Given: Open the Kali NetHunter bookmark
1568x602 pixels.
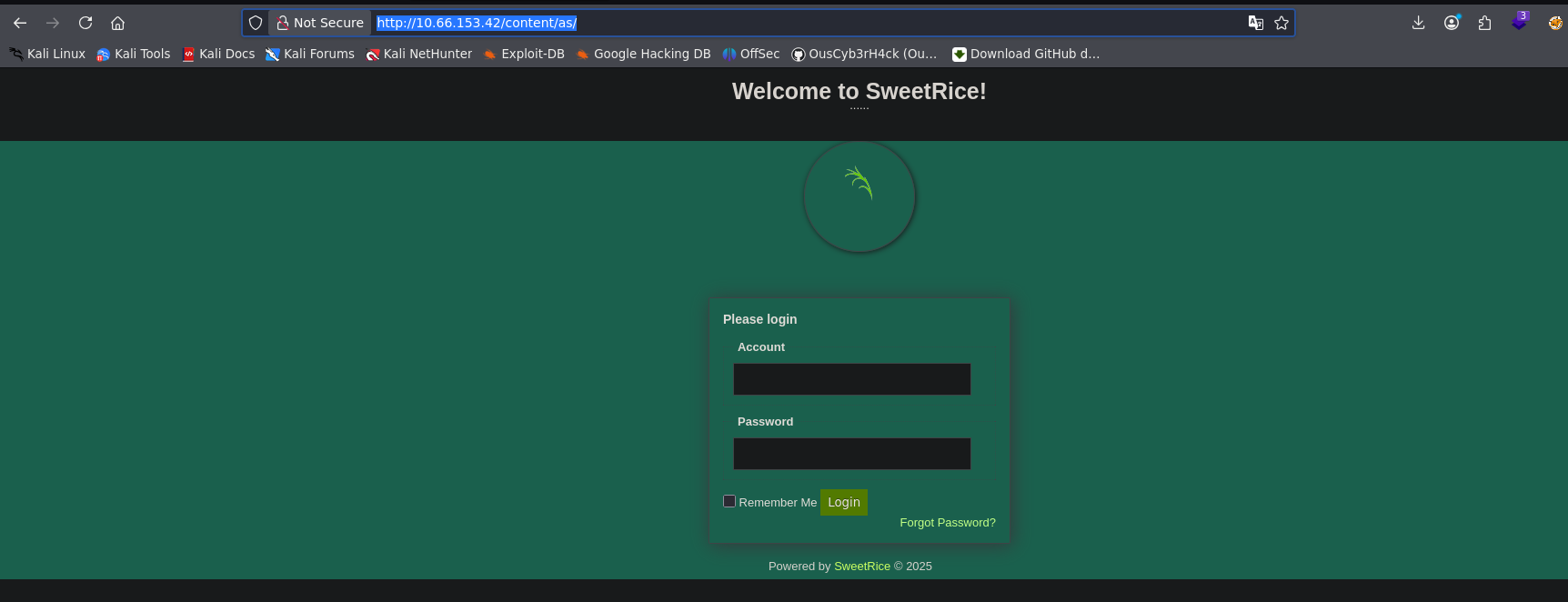Looking at the screenshot, I should click(x=419, y=54).
